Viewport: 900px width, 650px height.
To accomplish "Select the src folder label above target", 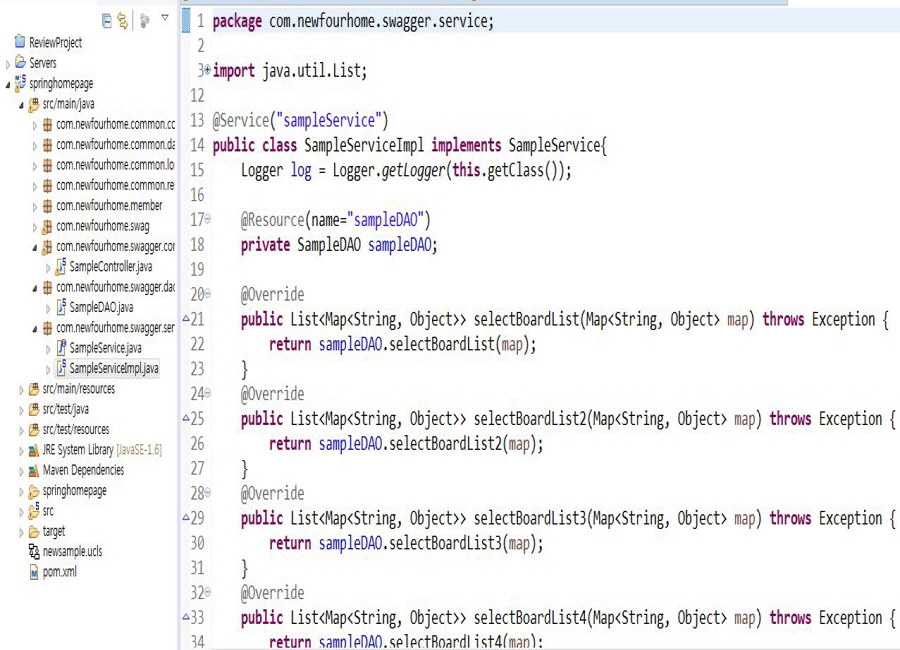I will (x=48, y=511).
